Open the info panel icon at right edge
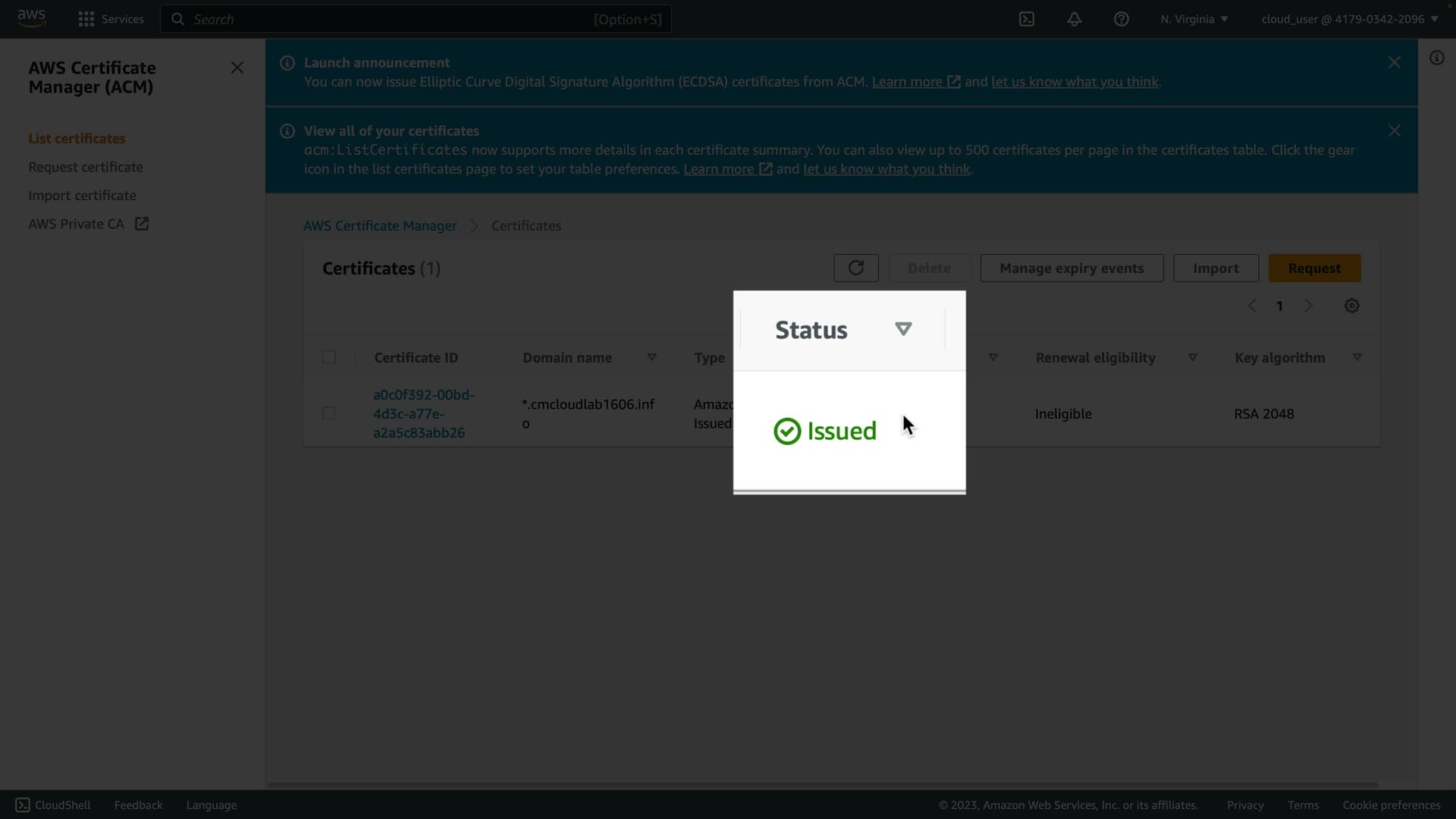This screenshot has width=1456, height=819. 1436,58
